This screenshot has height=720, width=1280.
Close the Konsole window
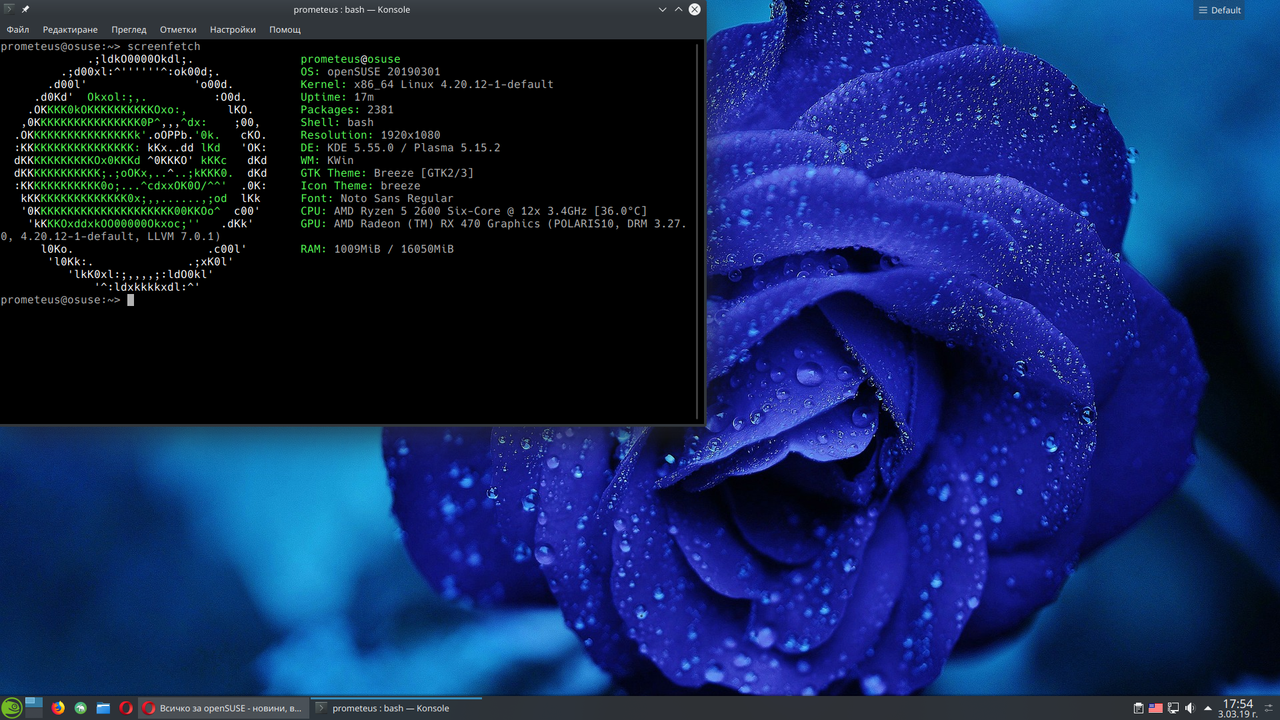[x=695, y=9]
